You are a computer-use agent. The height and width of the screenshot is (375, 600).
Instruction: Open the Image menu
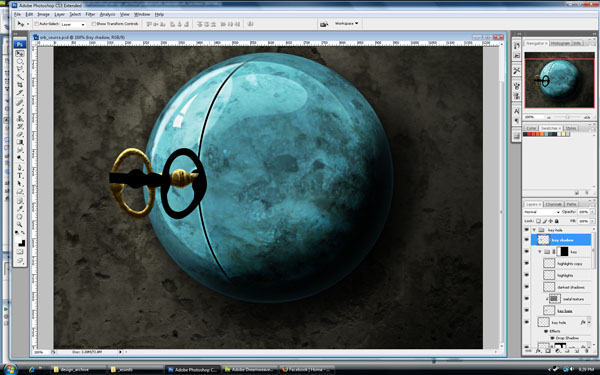43,15
